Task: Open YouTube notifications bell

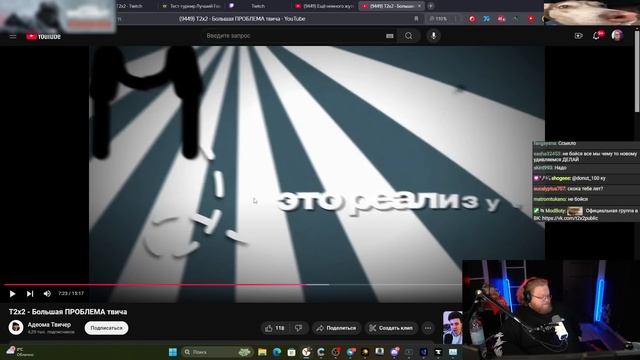Action: pos(597,36)
